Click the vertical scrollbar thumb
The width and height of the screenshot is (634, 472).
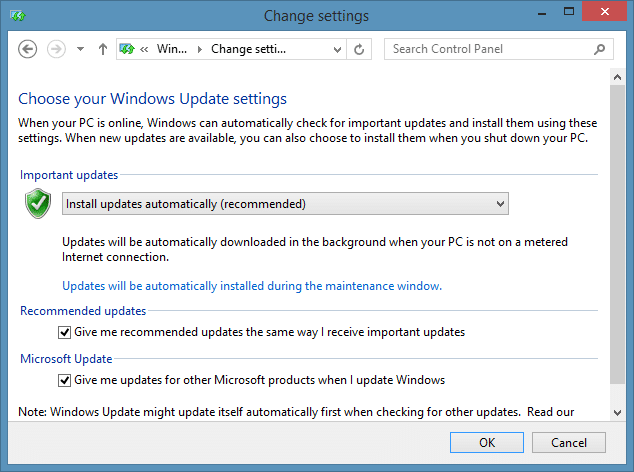click(617, 234)
